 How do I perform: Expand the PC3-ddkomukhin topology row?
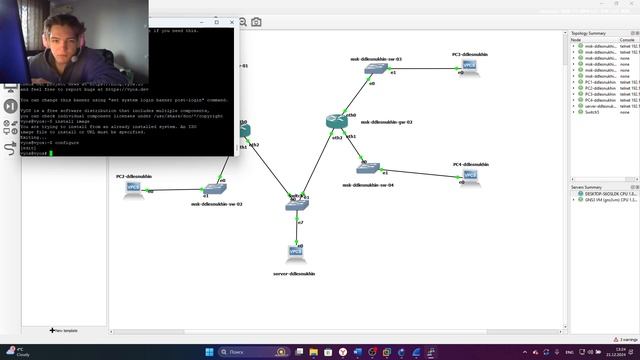573,94
